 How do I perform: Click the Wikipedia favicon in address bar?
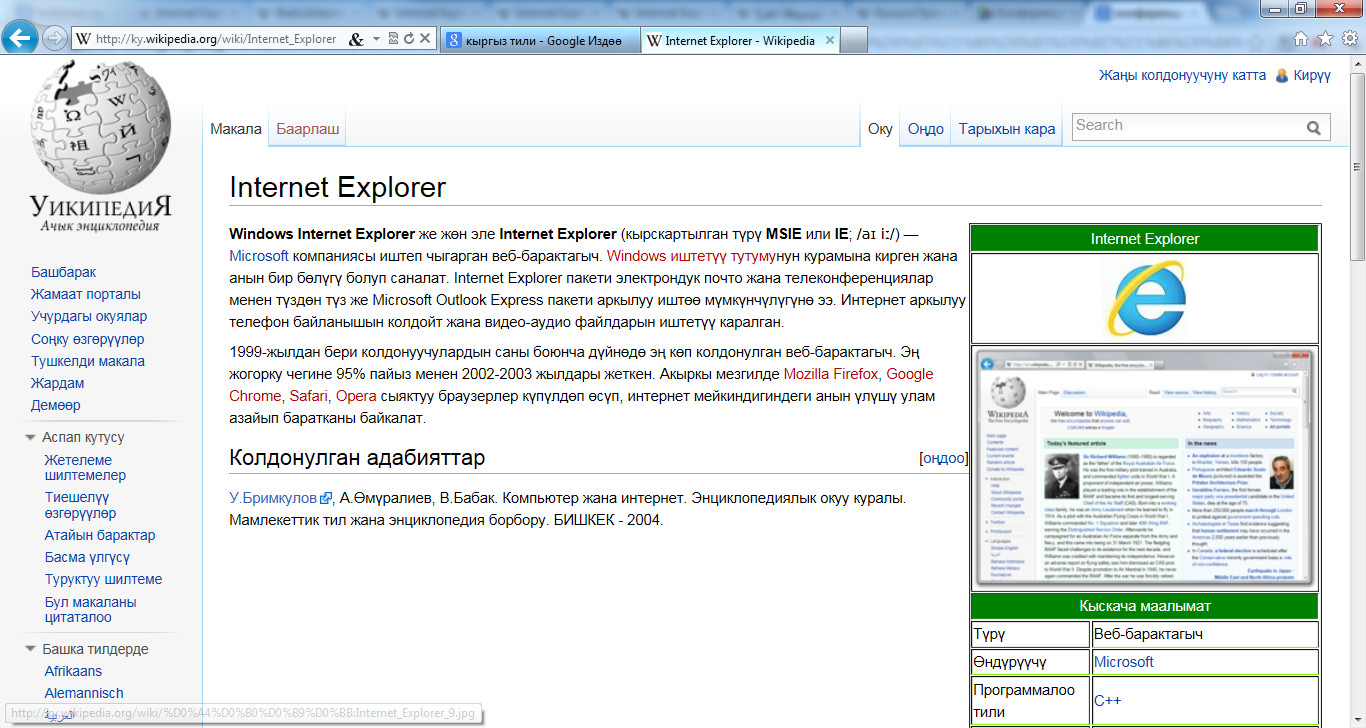[x=83, y=39]
